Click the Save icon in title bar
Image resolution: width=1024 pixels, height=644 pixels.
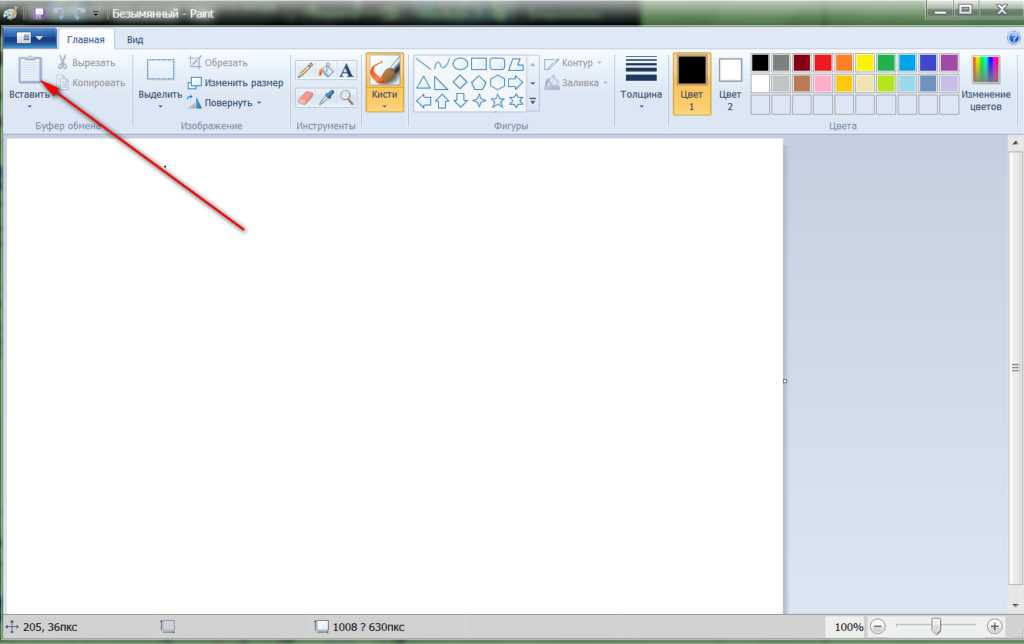39,13
